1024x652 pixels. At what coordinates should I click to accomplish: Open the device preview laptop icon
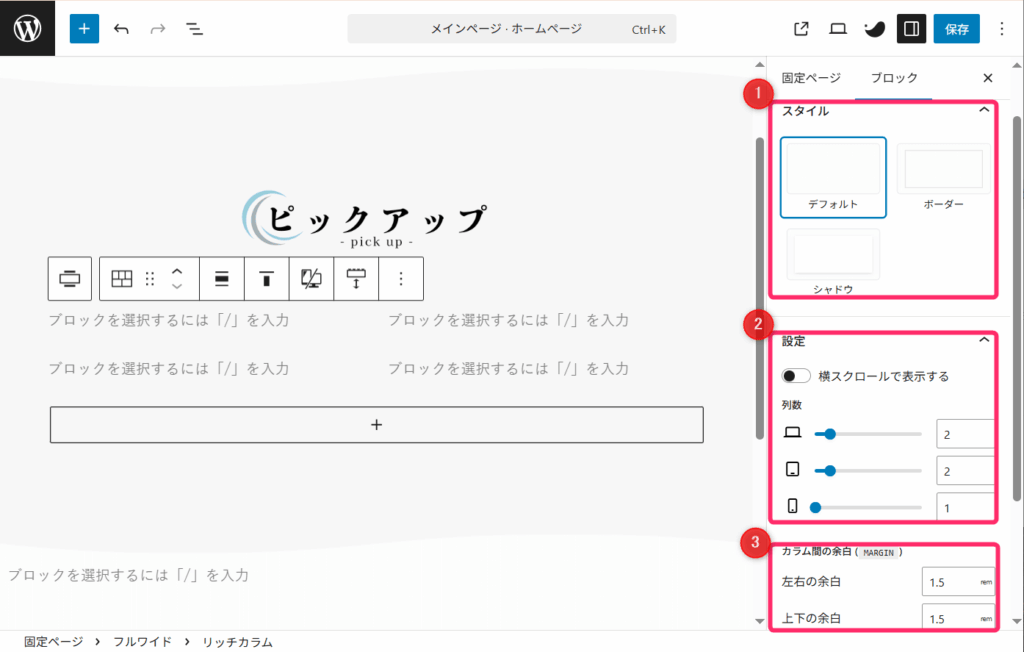click(x=838, y=29)
